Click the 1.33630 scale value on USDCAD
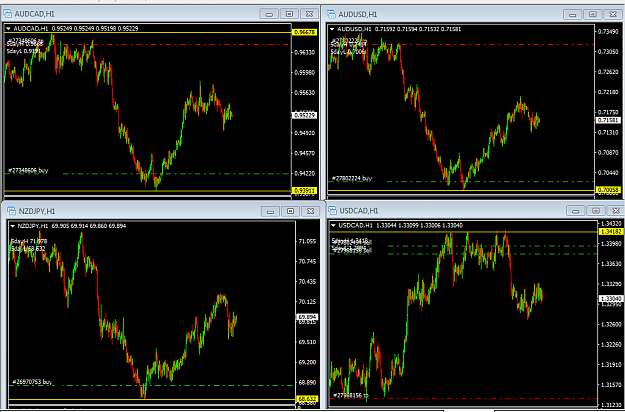The width and height of the screenshot is (625, 412). pos(611,264)
